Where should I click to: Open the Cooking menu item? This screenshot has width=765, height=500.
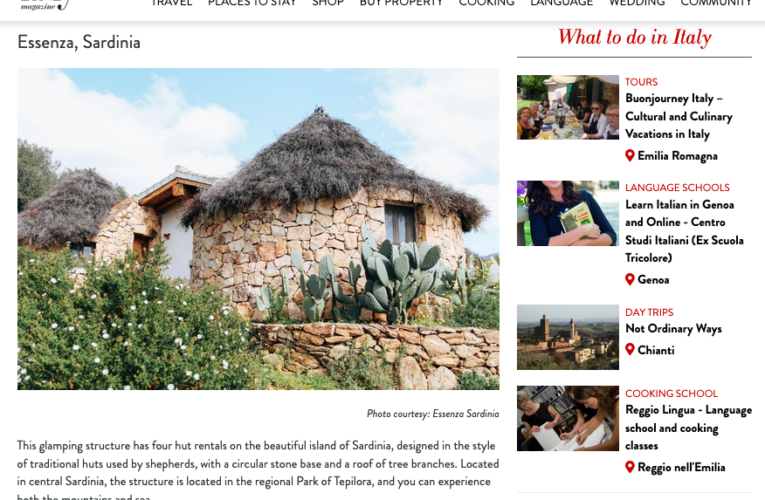[x=486, y=3]
